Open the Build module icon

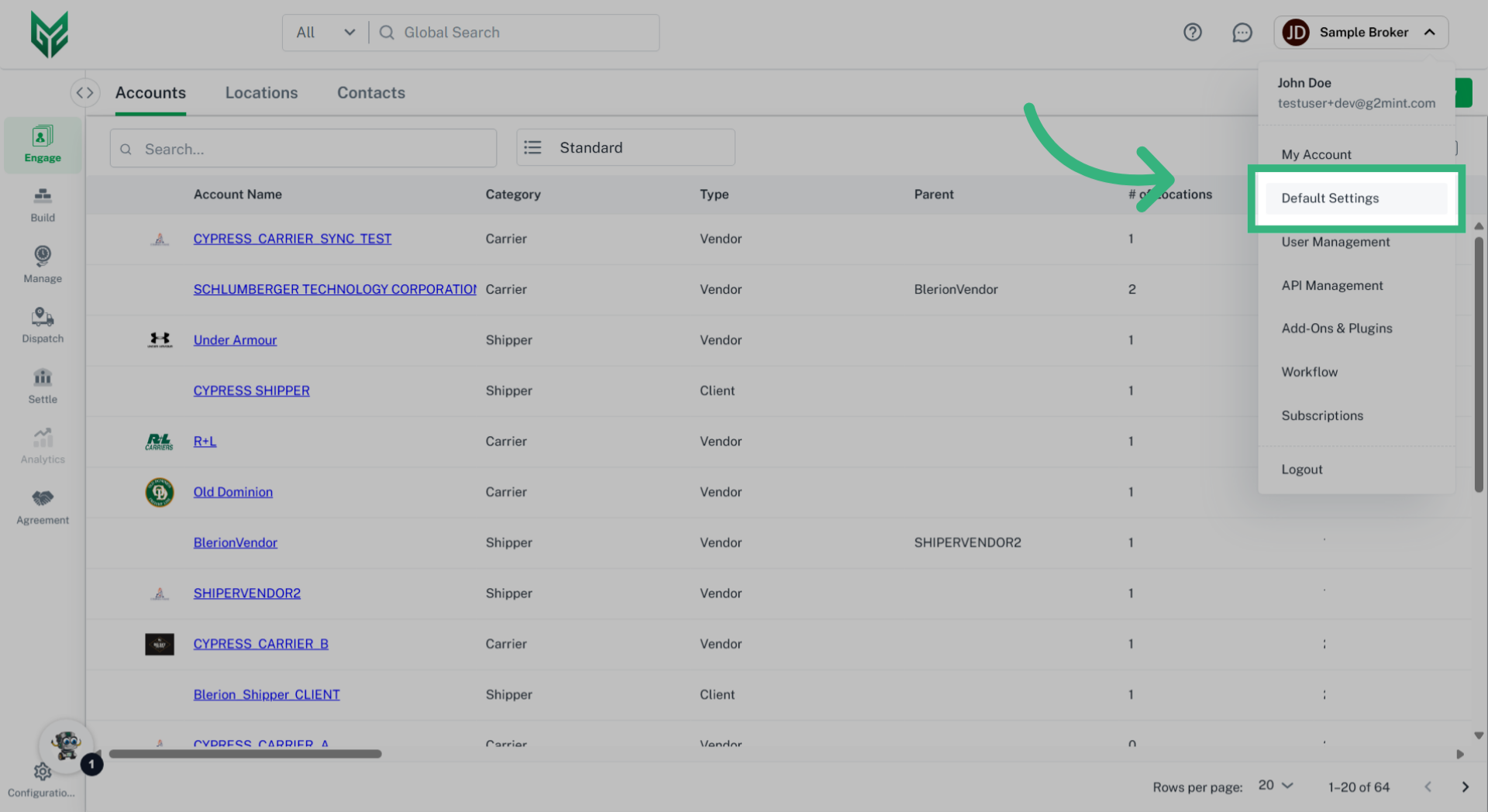tap(42, 203)
